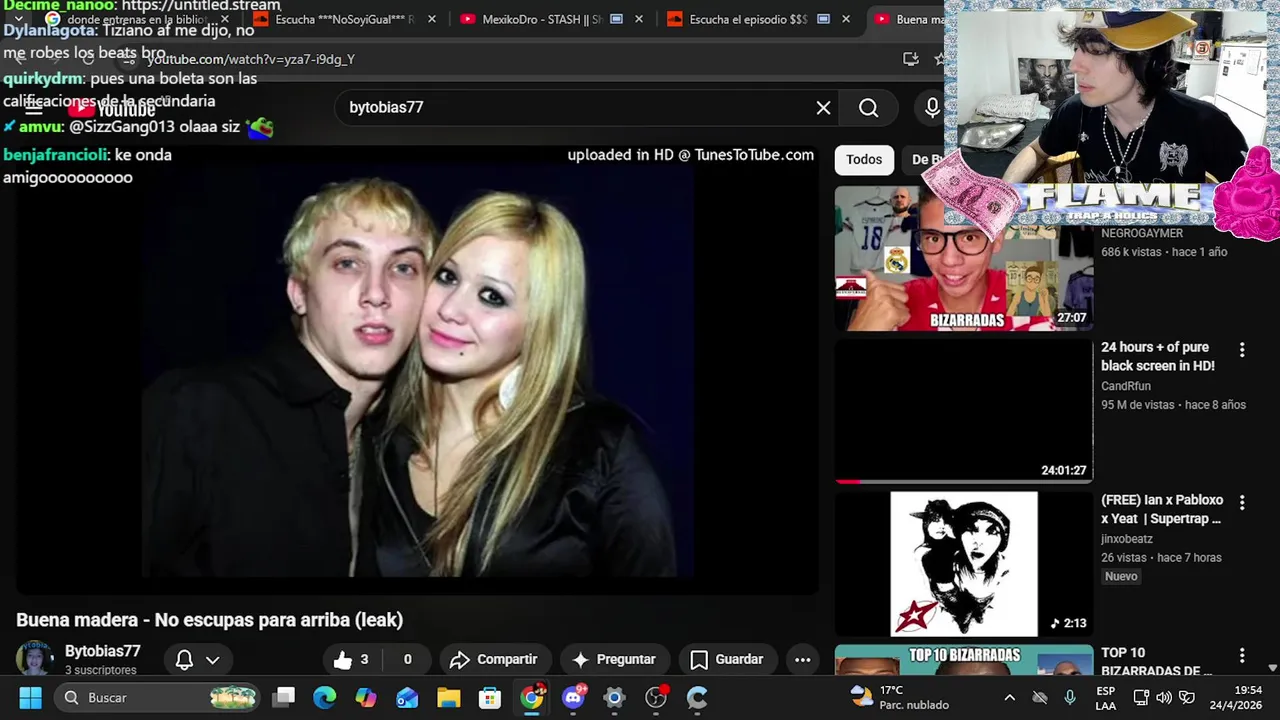The image size is (1280, 720).
Task: Open the notification bell for Bytobias77
Action: [184, 660]
